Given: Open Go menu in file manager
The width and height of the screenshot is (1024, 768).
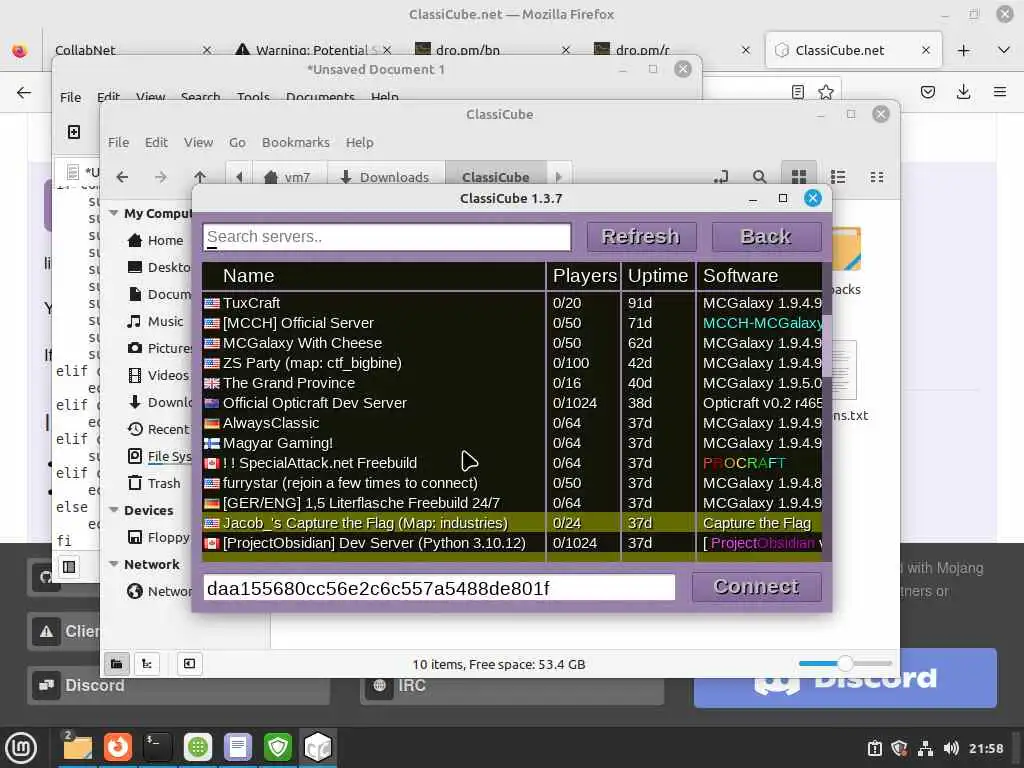Looking at the screenshot, I should click(237, 142).
